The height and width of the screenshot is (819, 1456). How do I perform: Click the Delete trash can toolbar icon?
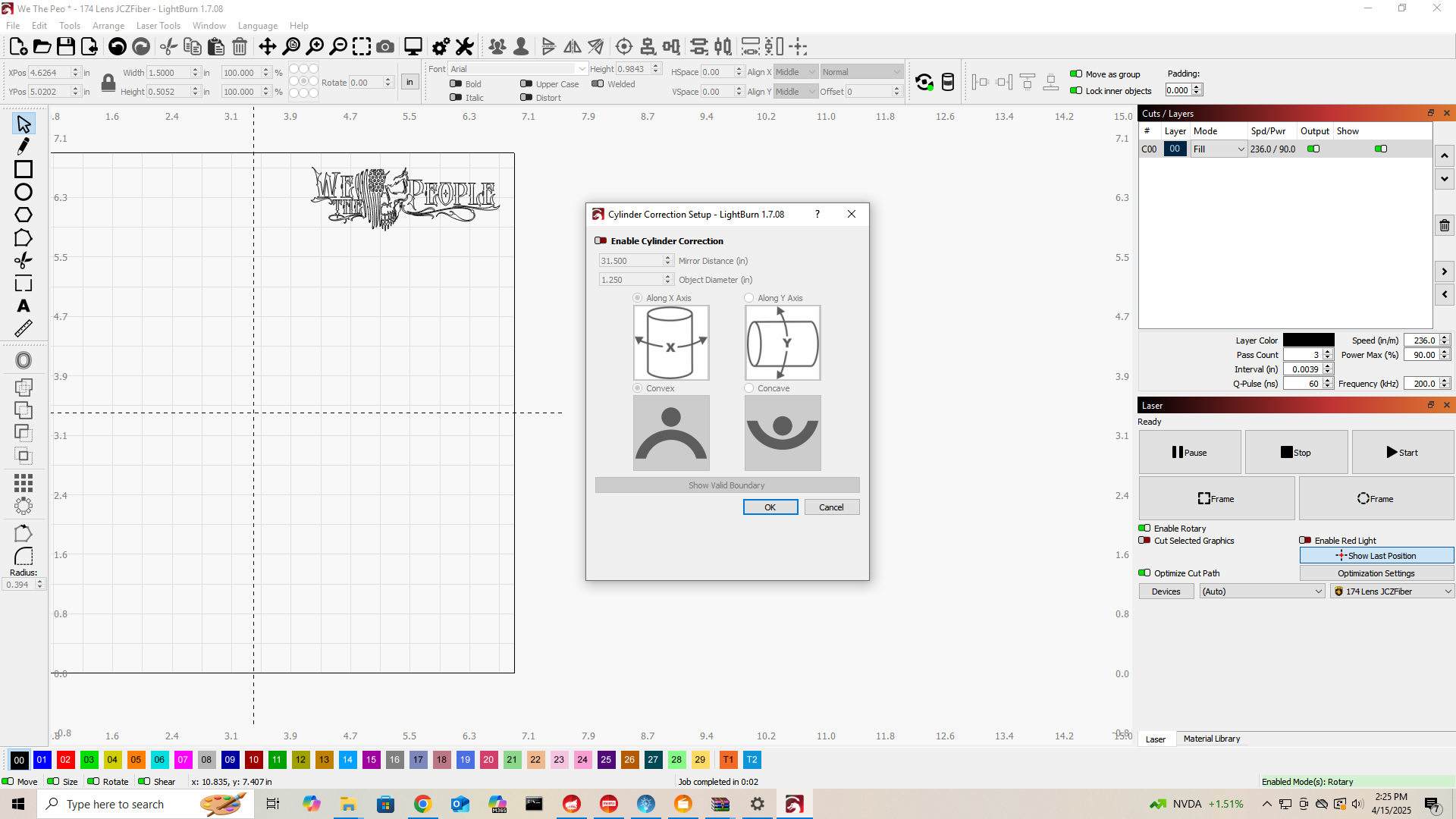tap(240, 47)
